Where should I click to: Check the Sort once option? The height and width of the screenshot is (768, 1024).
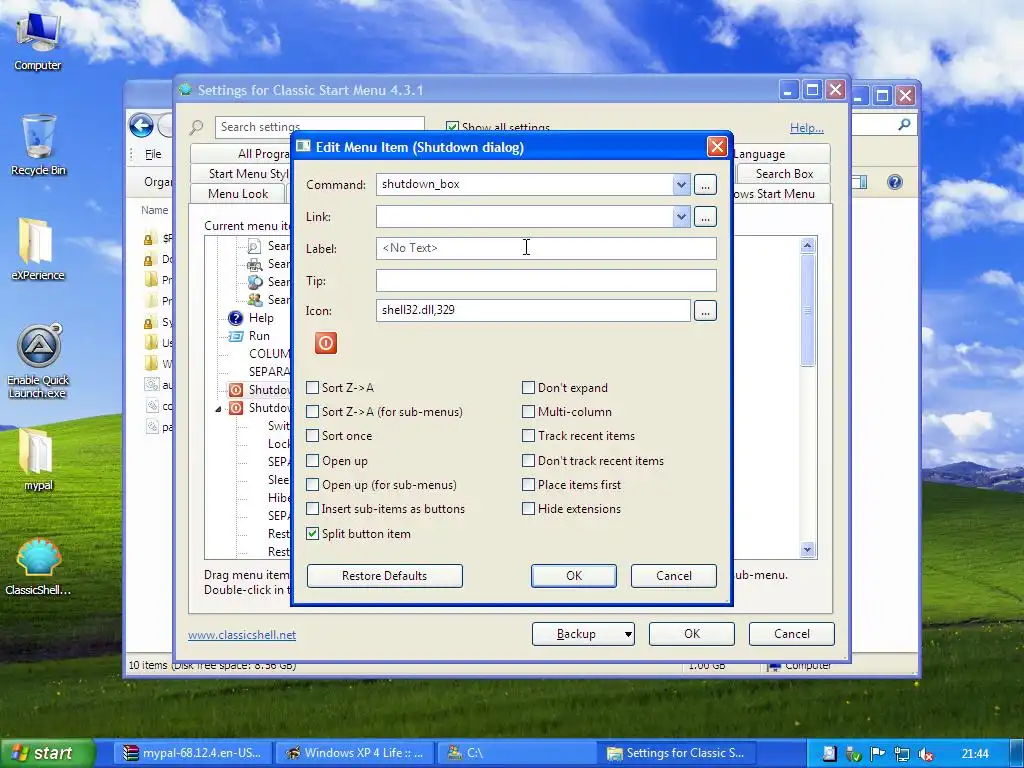tap(313, 436)
